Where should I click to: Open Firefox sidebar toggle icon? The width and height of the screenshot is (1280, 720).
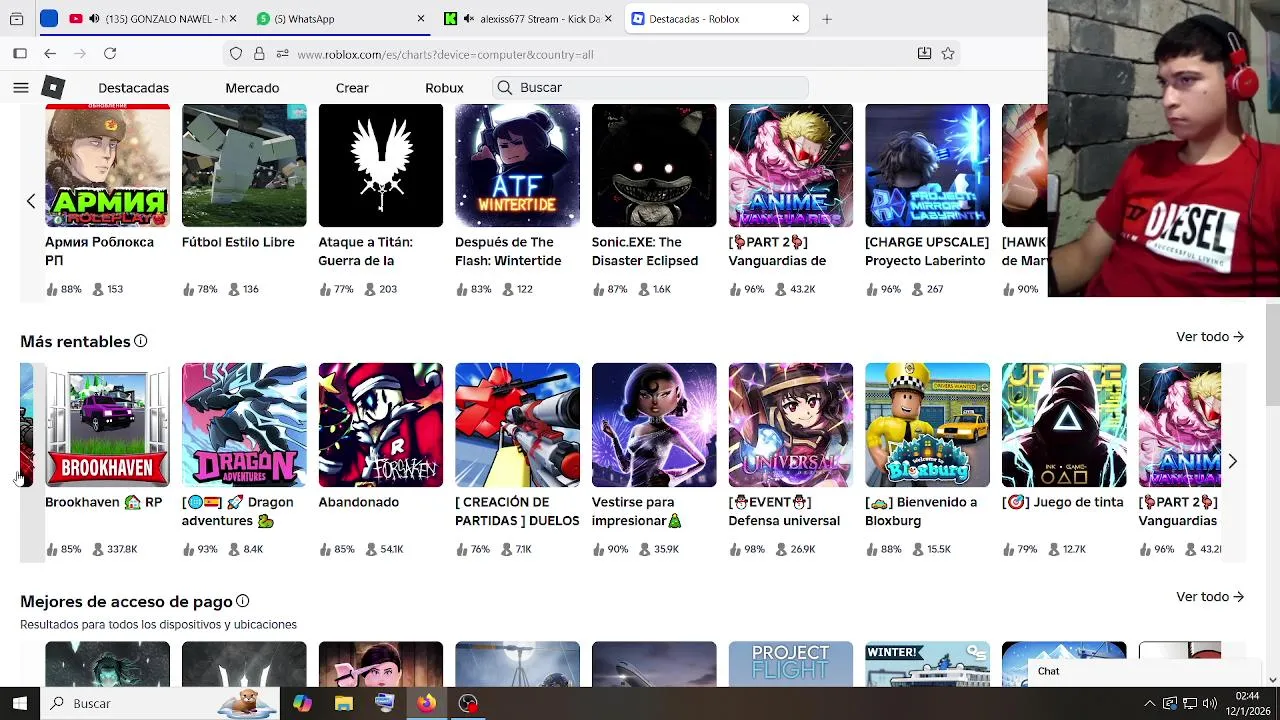pyautogui.click(x=20, y=54)
